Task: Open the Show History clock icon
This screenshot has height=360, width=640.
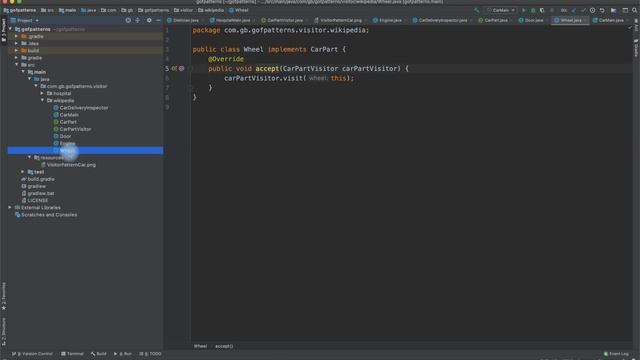Action: (592, 10)
